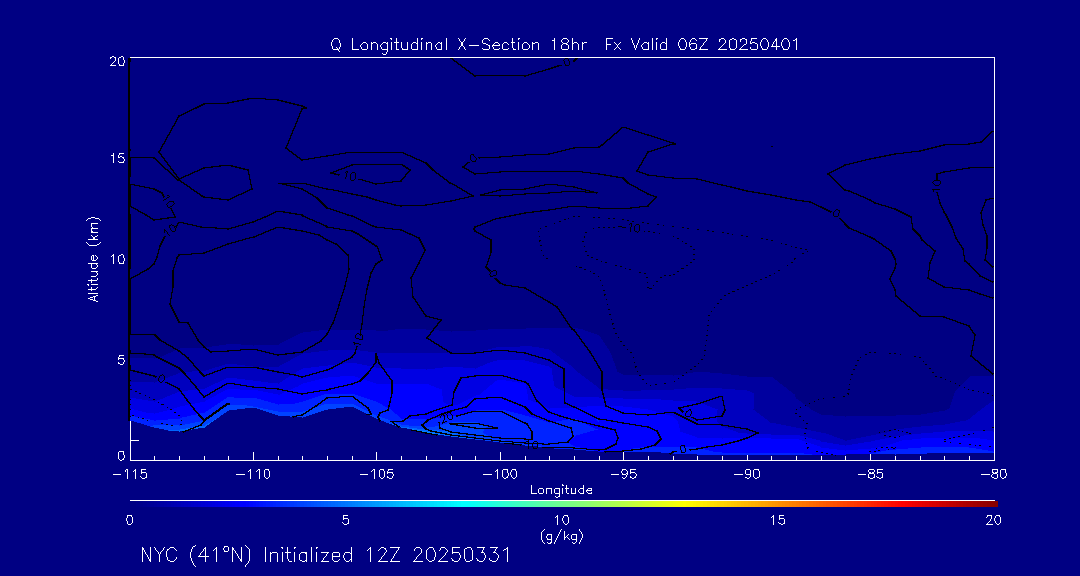Click the longitude tick label -80

[x=994, y=475]
